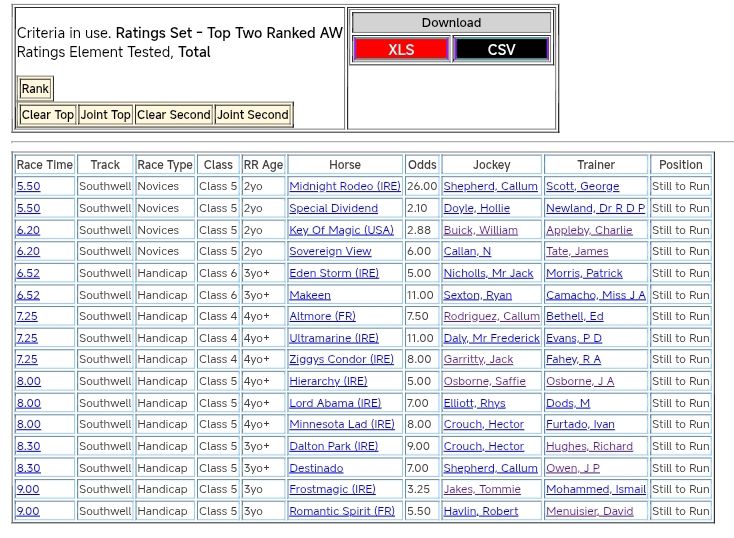Open trainer Hughes, Richard link
The width and height of the screenshot is (734, 538).
[x=589, y=446]
